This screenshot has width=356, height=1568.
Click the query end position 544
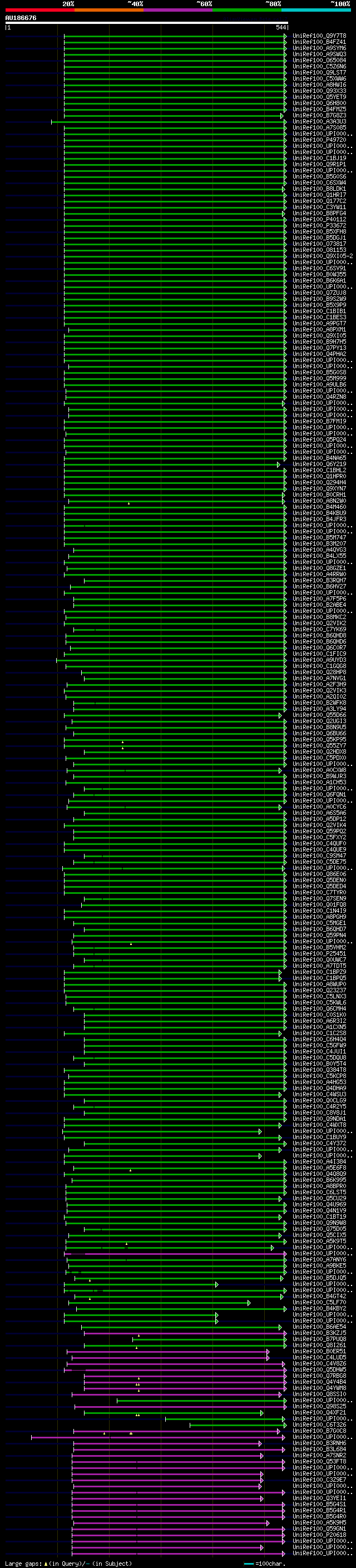tap(280, 27)
